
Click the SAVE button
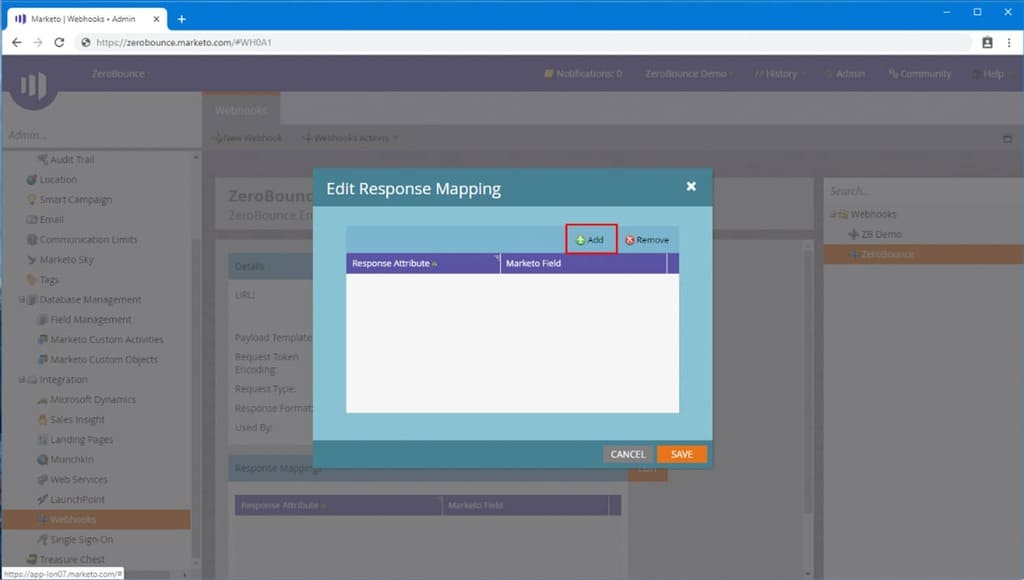(x=681, y=454)
